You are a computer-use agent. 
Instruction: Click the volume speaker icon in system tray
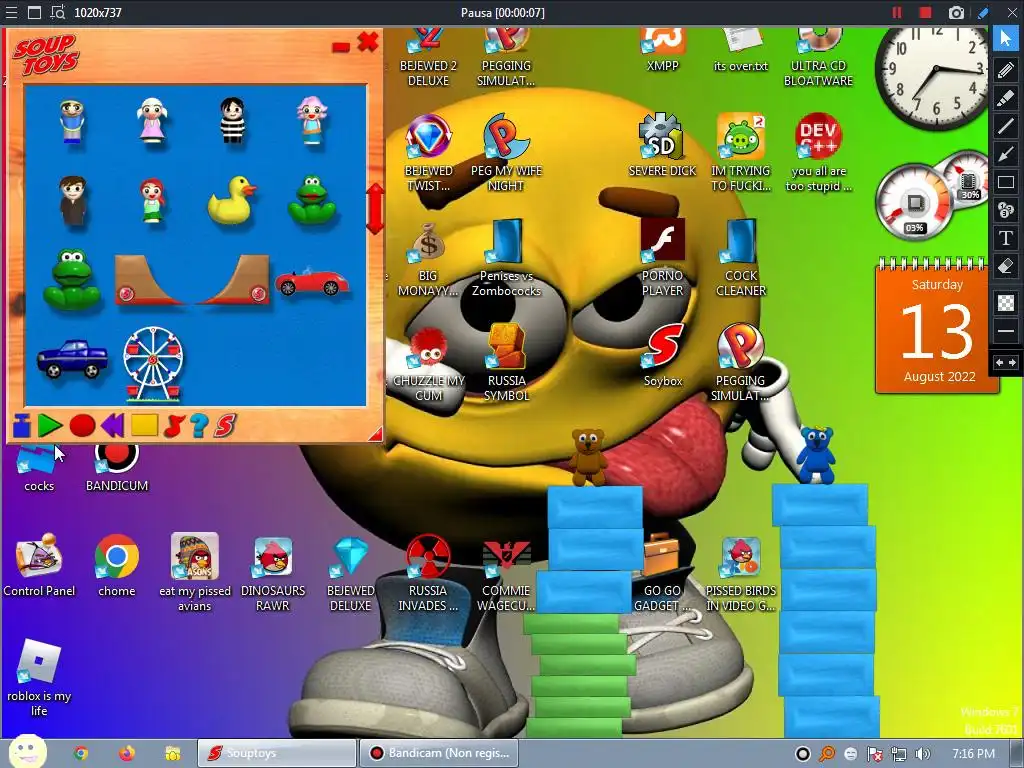click(923, 754)
